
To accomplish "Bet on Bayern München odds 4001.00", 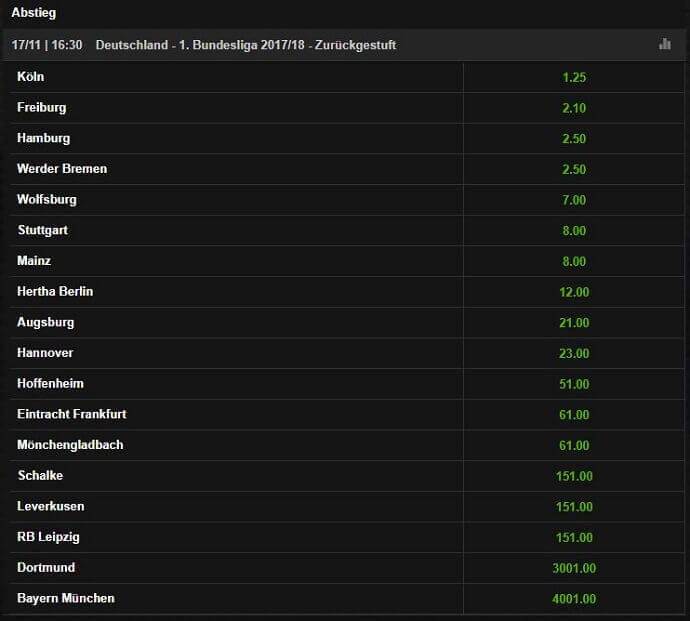I will point(574,599).
